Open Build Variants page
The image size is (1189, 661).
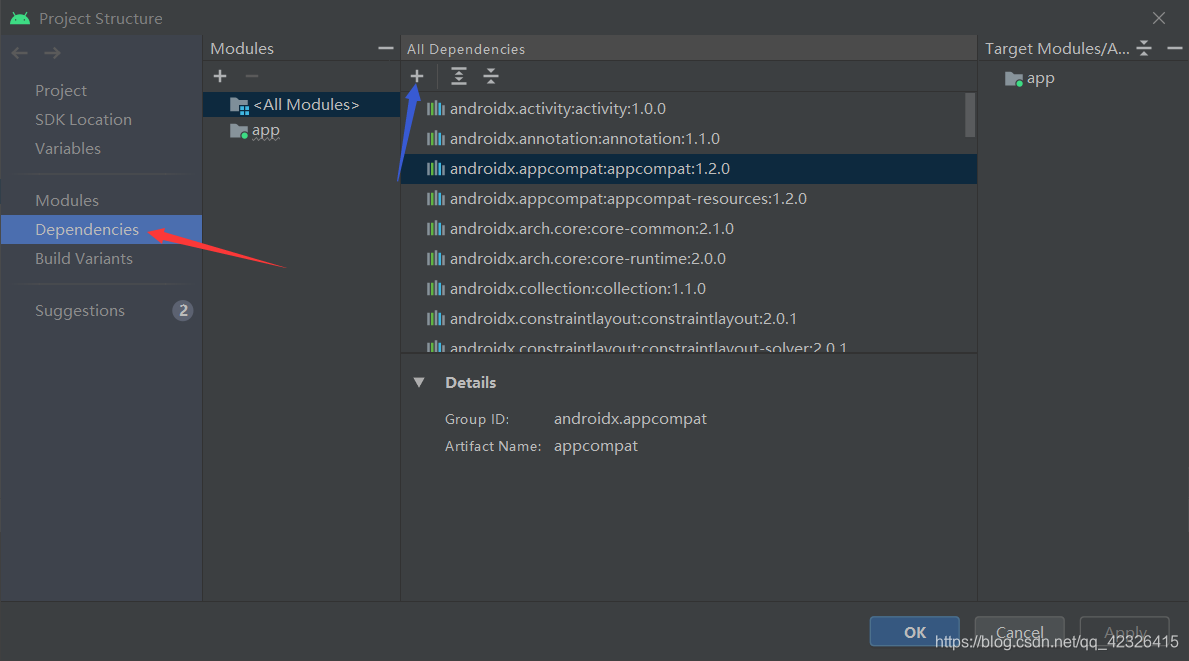pyautogui.click(x=83, y=258)
